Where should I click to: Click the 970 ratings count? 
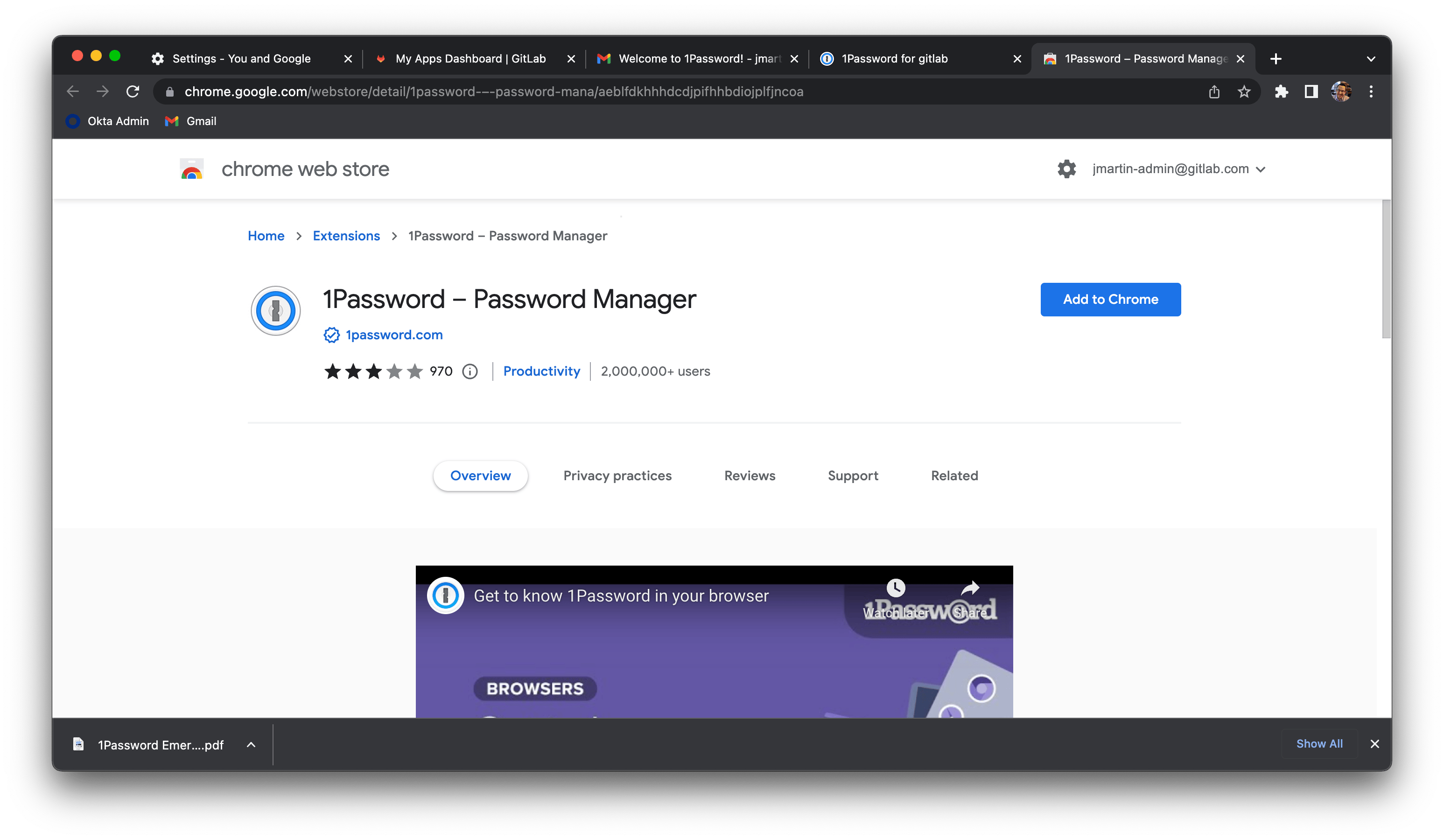tap(441, 371)
